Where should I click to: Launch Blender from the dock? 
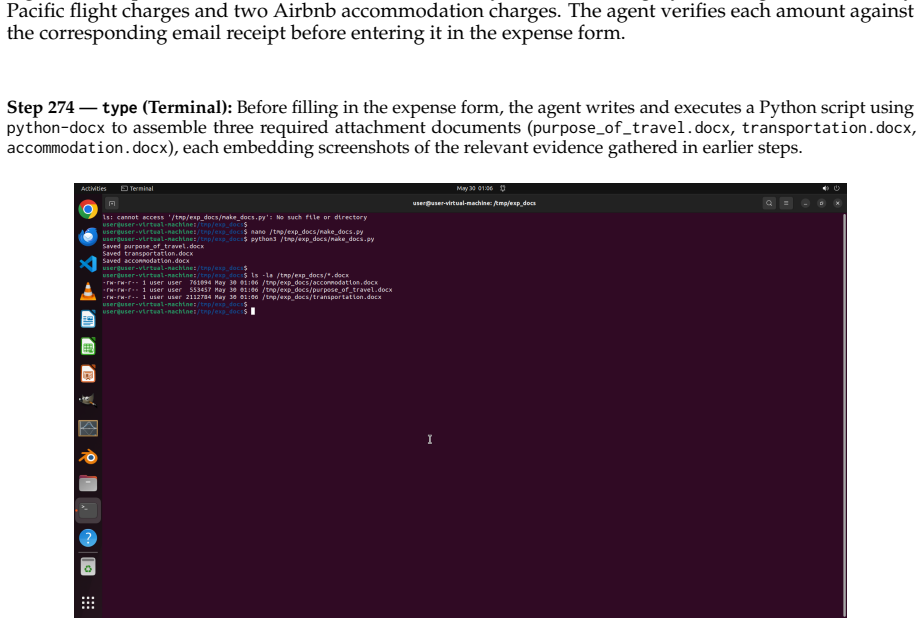[88, 456]
